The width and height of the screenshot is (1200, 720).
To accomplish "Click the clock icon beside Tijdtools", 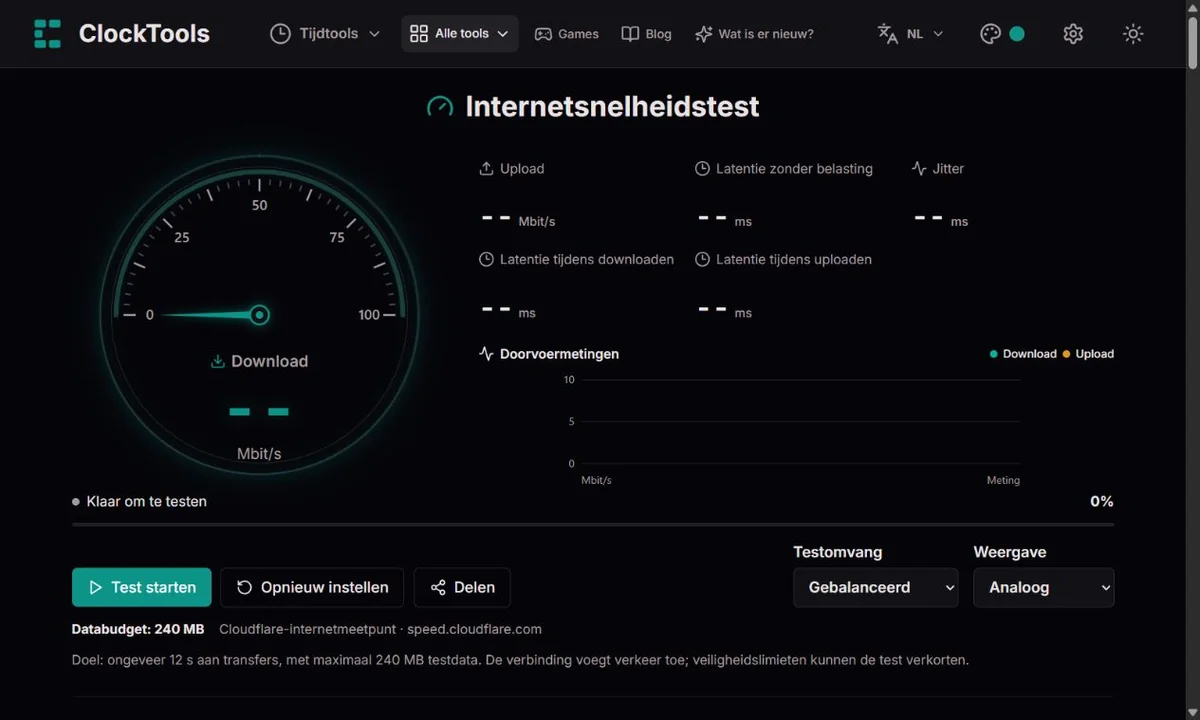I will [x=280, y=33].
